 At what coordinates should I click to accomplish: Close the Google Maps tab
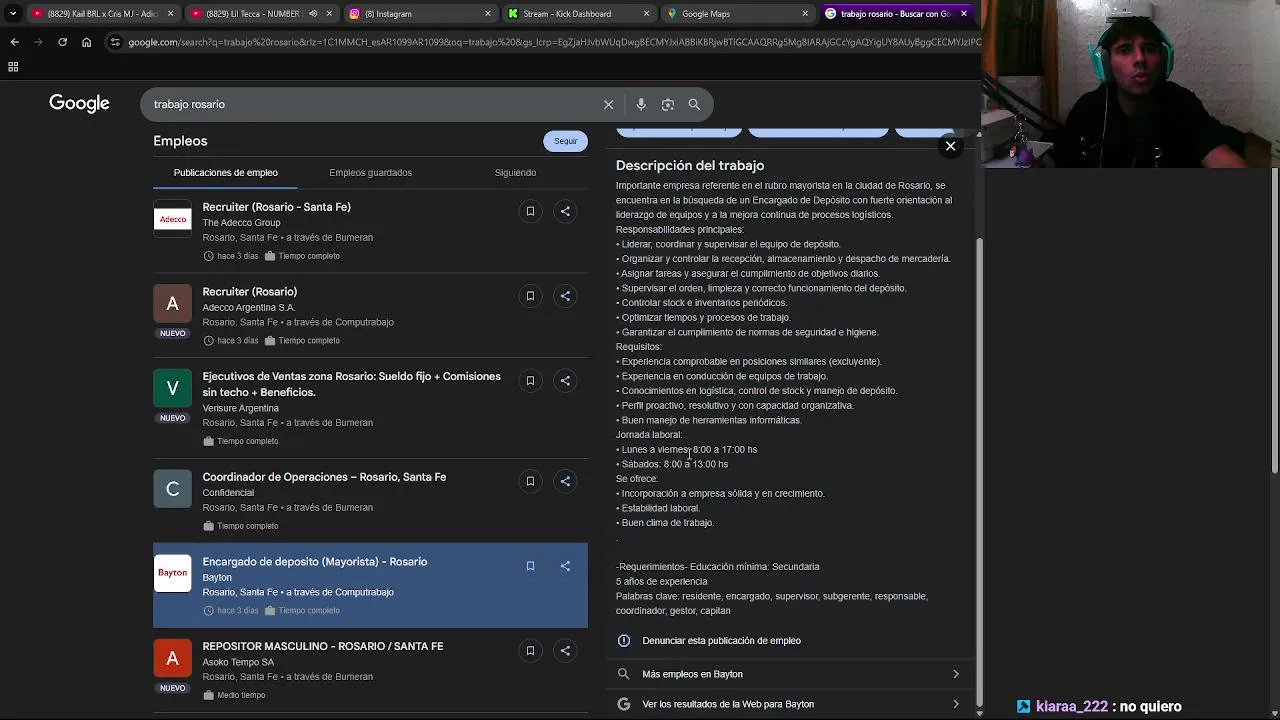(805, 14)
